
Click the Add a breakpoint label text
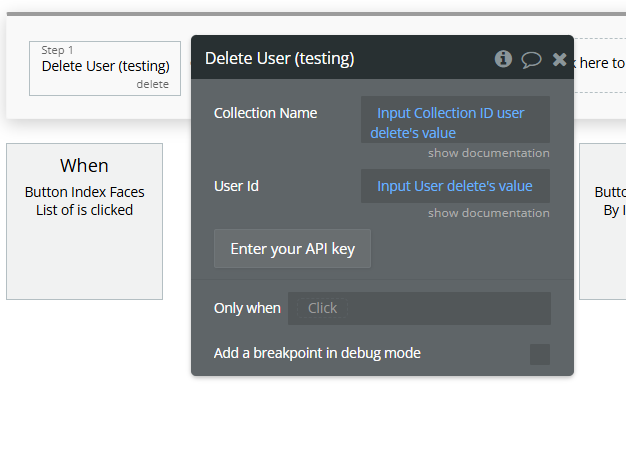click(317, 353)
